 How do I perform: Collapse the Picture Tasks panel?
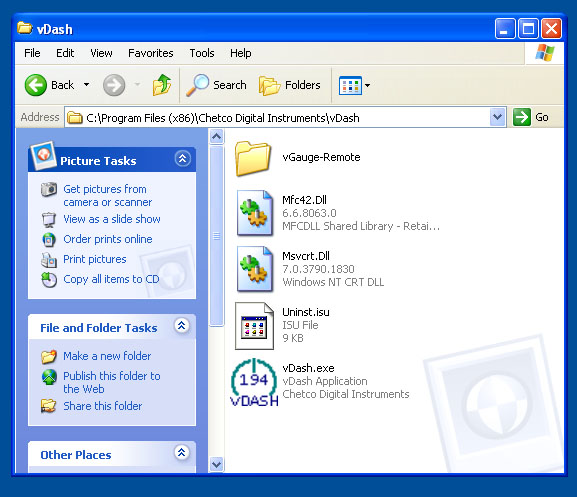(x=182, y=159)
